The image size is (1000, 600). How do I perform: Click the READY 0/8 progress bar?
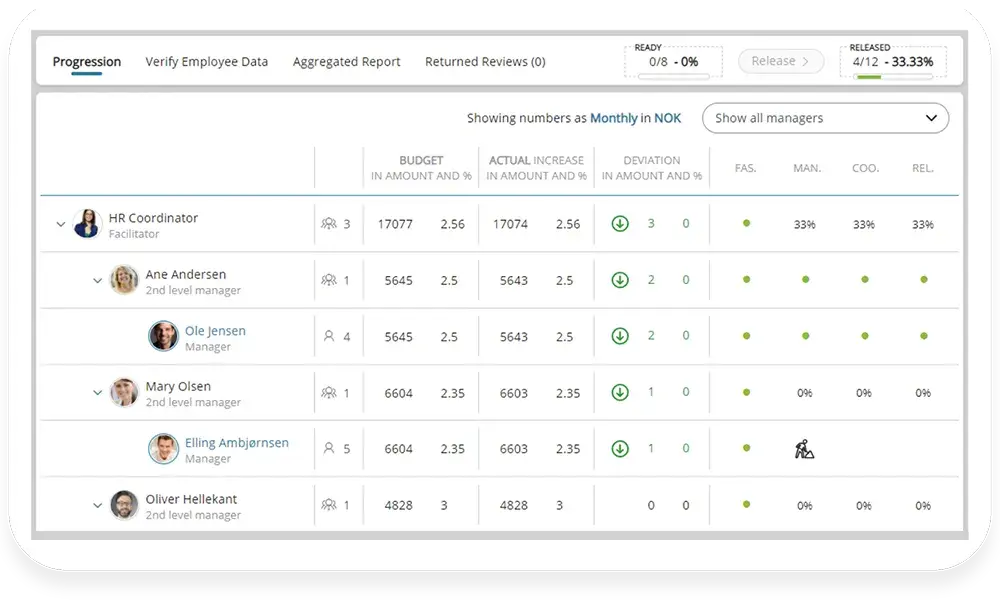pyautogui.click(x=673, y=77)
